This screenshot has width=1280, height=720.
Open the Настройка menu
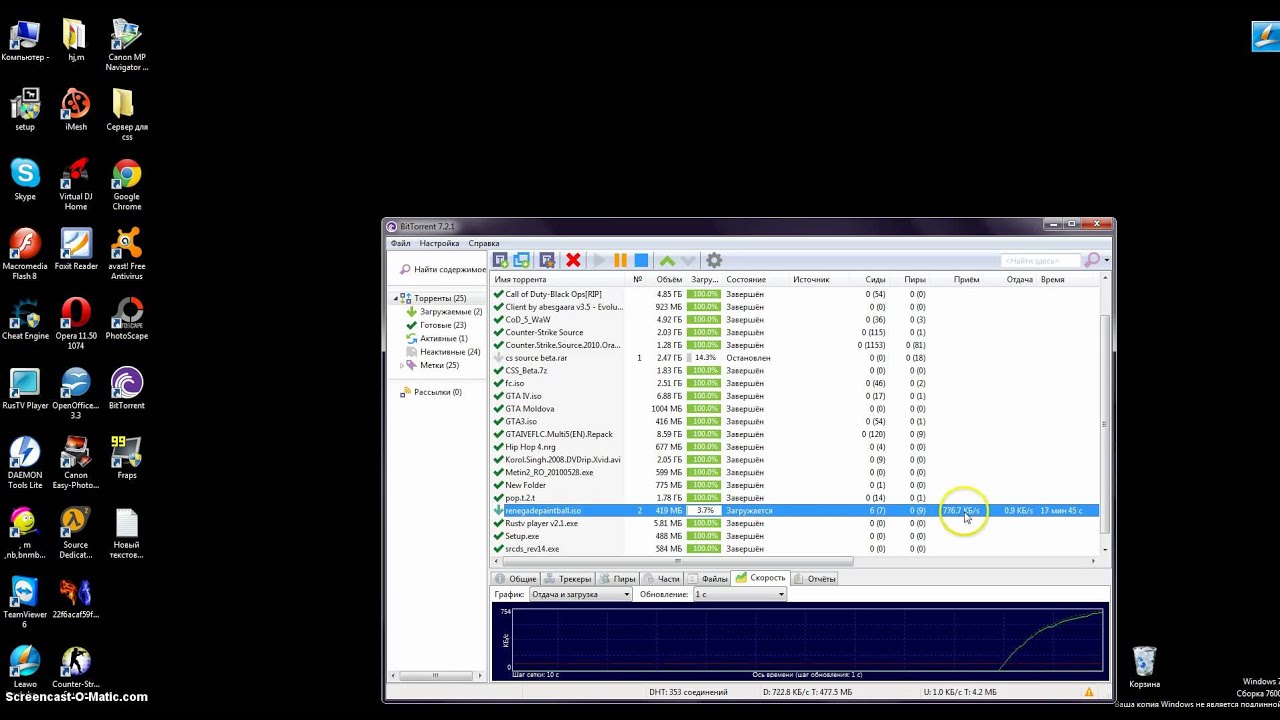(439, 243)
